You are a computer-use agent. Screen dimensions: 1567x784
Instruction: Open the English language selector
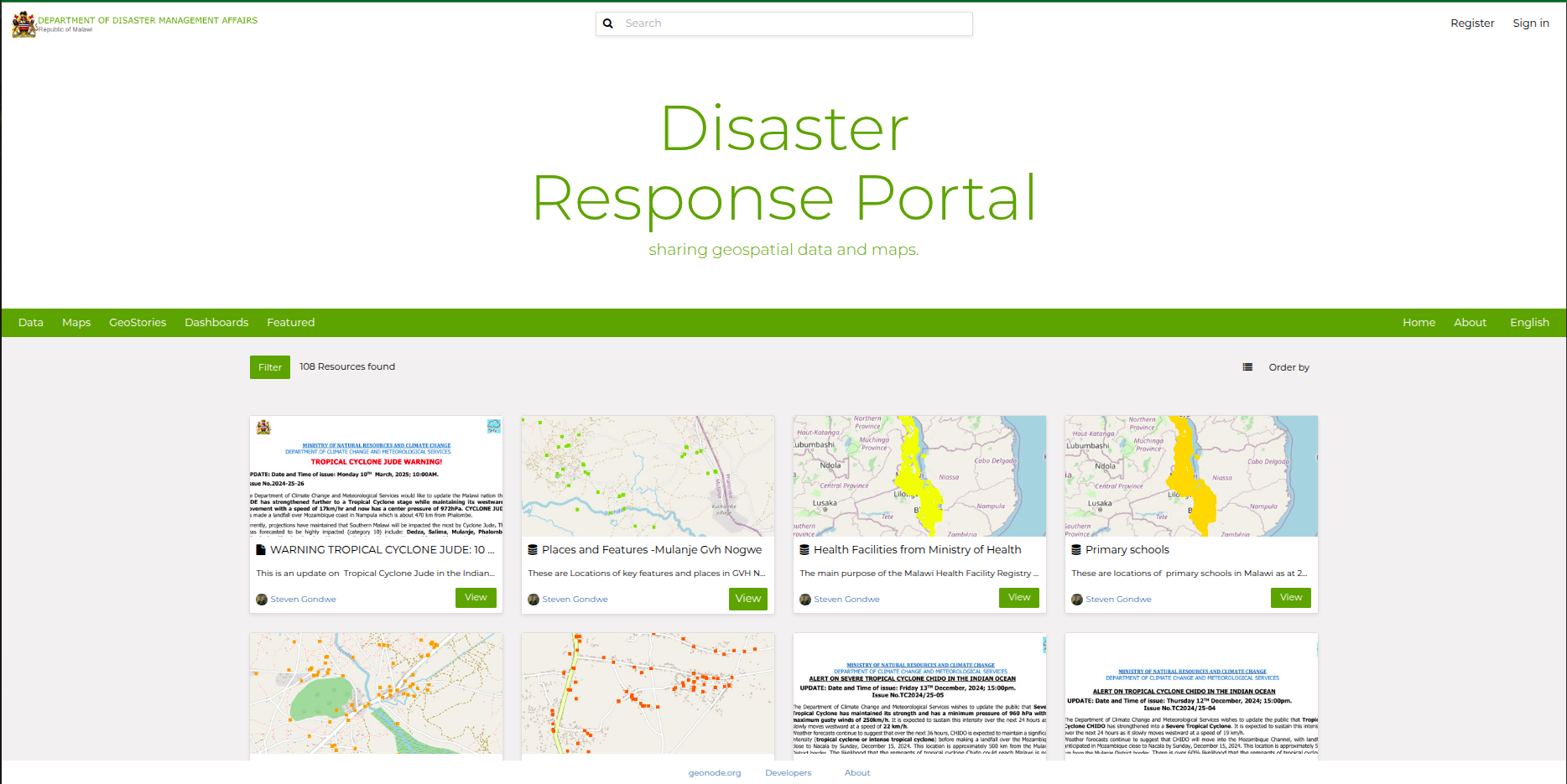pos(1529,322)
